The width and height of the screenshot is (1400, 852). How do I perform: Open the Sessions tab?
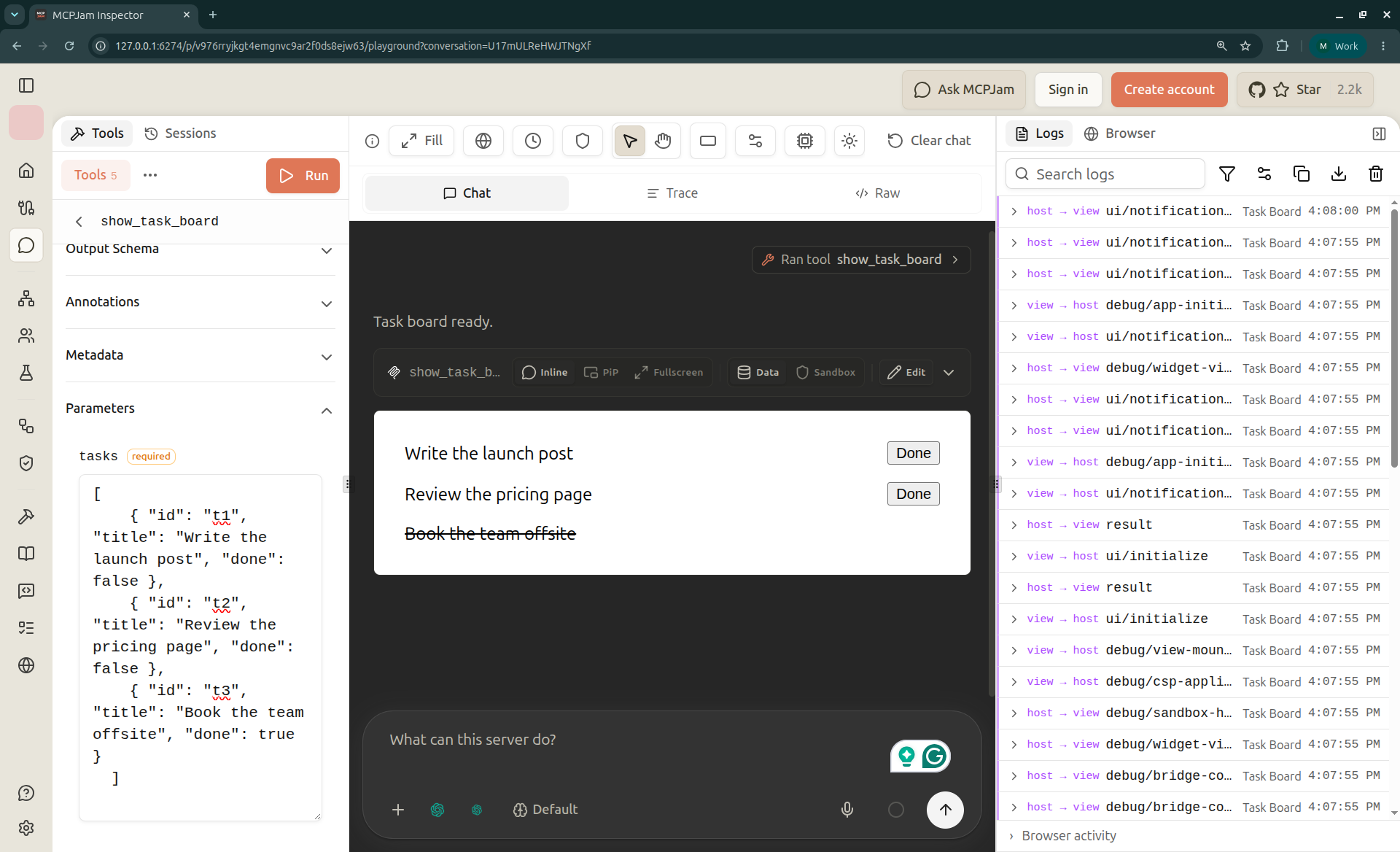pos(181,133)
